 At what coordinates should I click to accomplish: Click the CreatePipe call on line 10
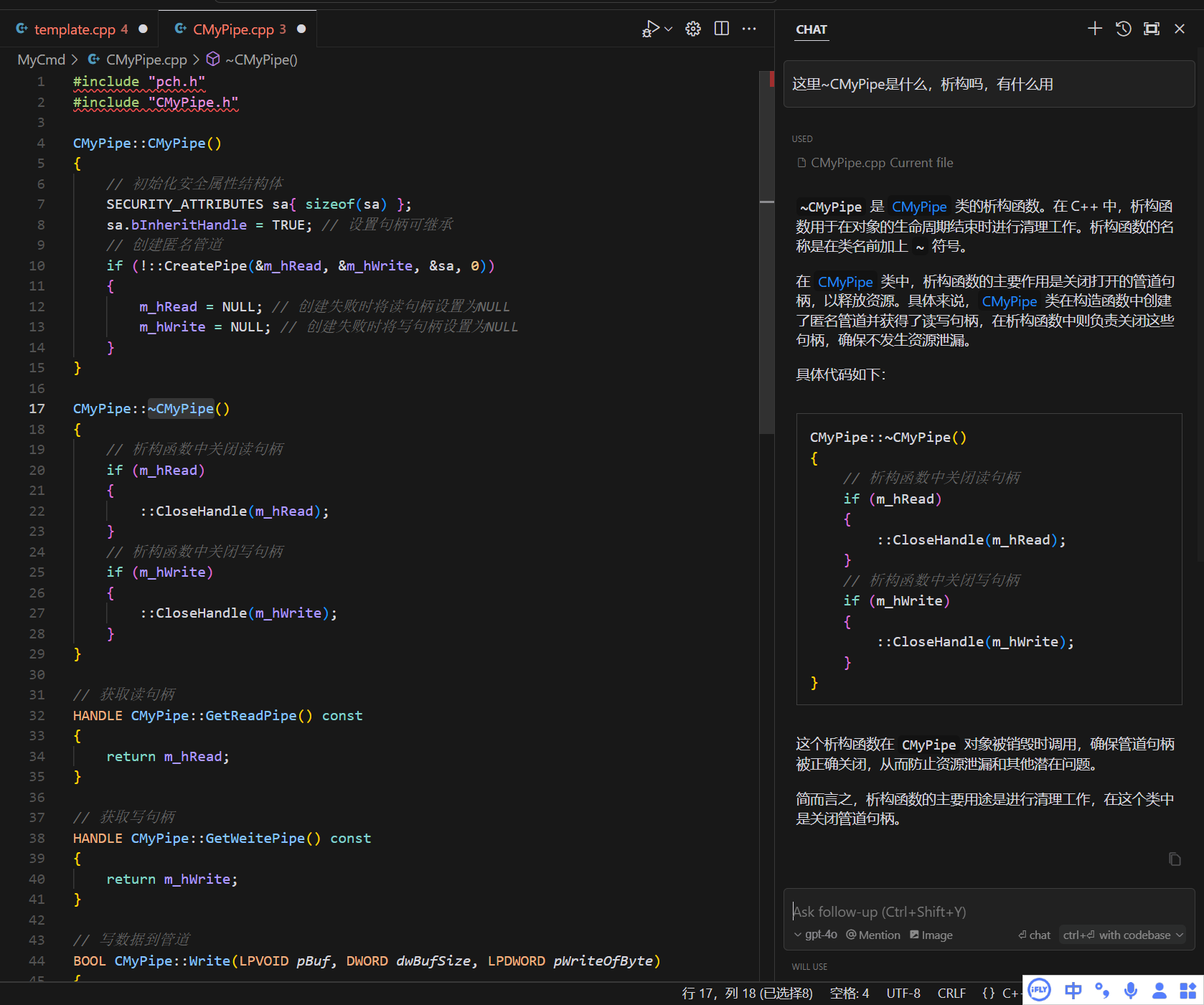coord(205,265)
